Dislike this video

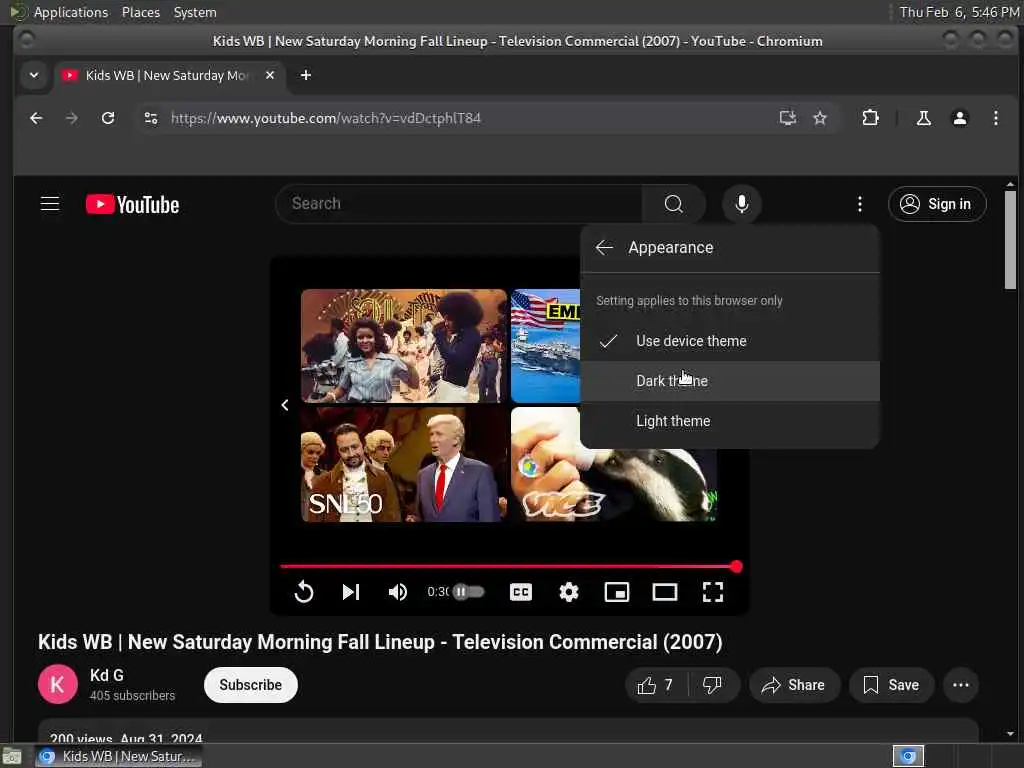coord(712,685)
